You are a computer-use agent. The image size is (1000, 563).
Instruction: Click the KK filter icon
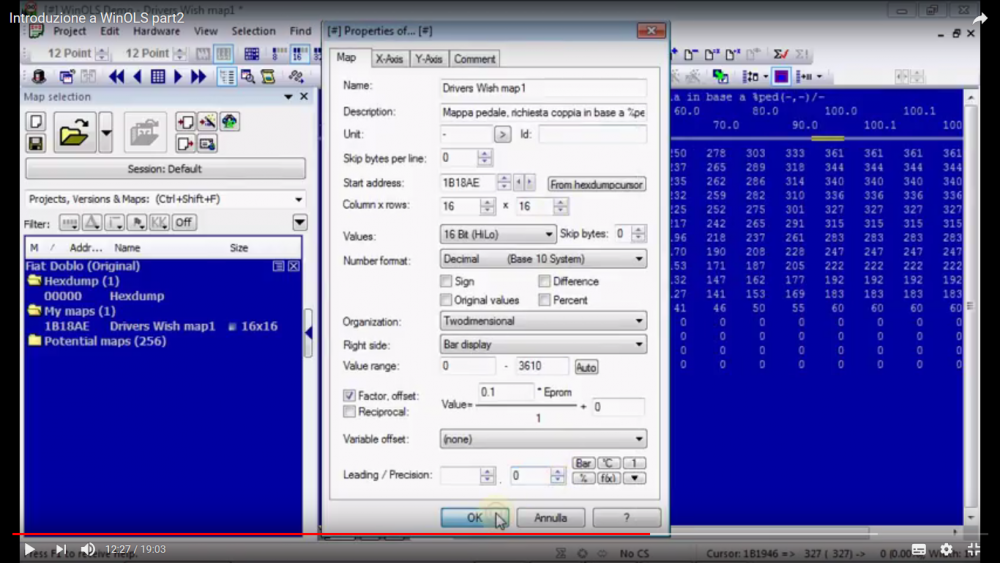click(x=159, y=223)
